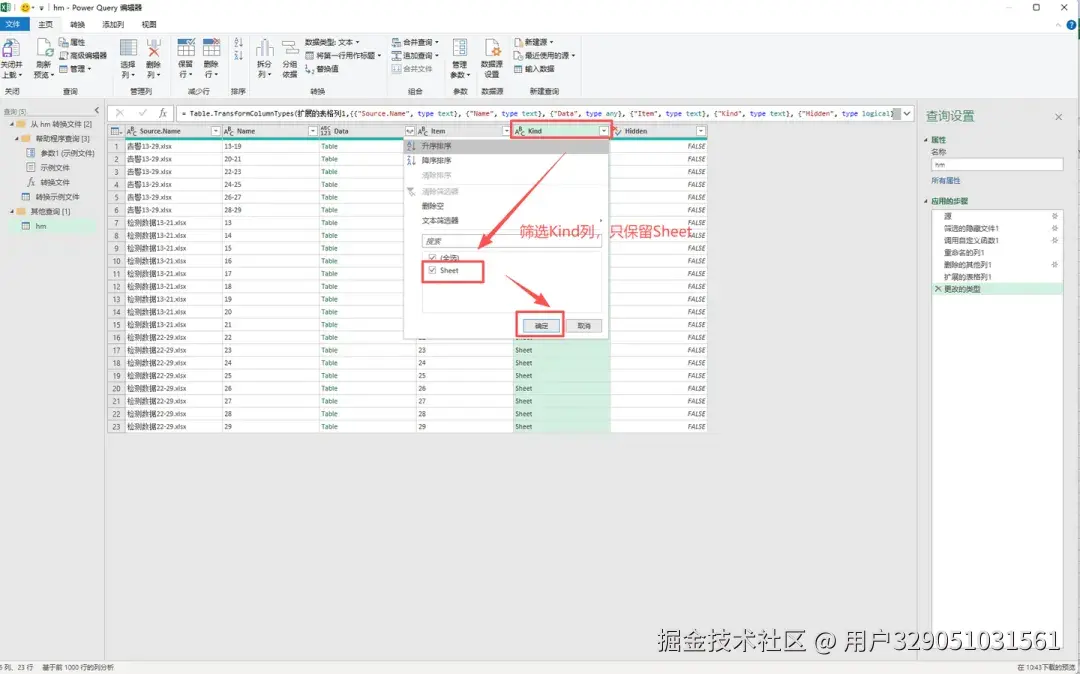Open the Hidden column filter dropdown
1080x674 pixels.
coord(700,131)
